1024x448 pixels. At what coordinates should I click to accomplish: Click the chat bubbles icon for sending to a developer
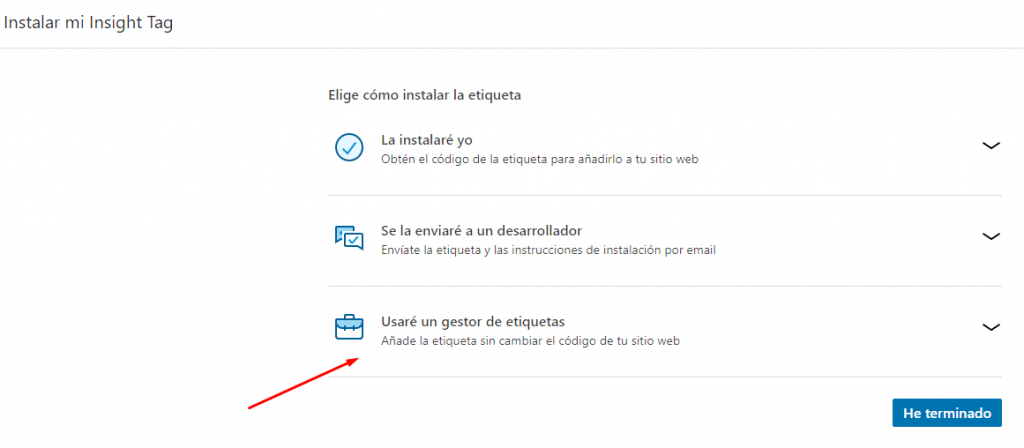pyautogui.click(x=349, y=238)
